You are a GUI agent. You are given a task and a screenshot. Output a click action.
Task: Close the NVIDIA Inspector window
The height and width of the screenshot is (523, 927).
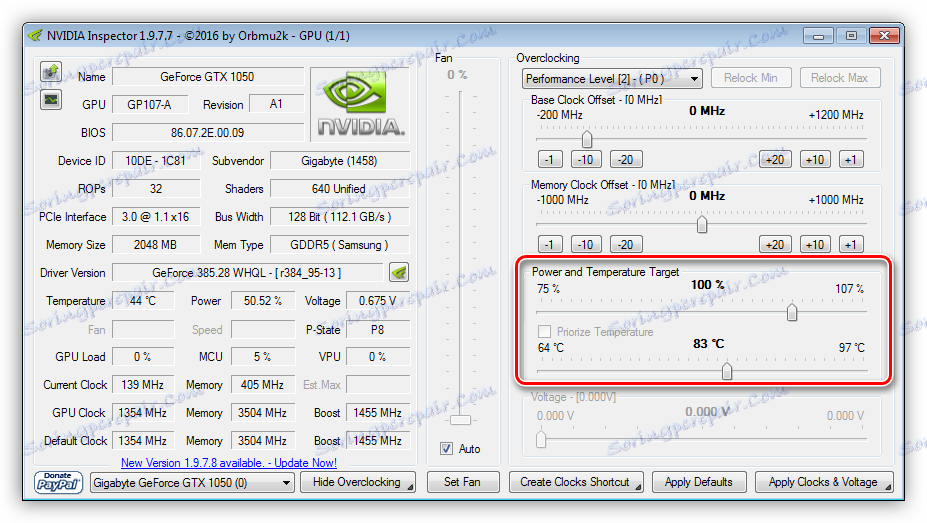884,36
